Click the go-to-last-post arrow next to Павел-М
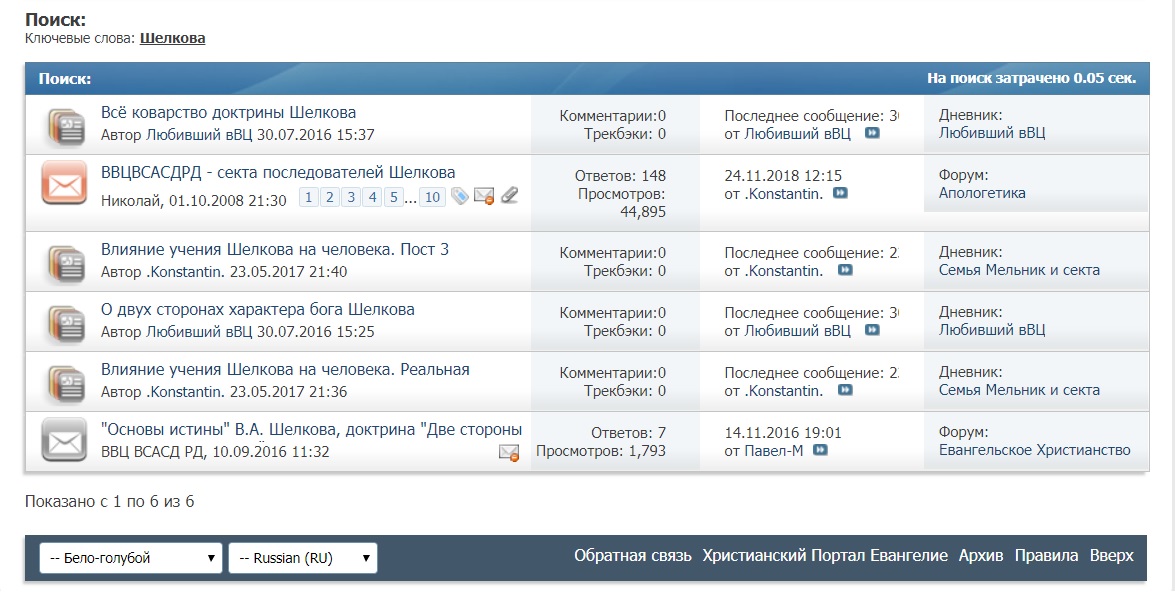1175x614 pixels. [x=821, y=451]
